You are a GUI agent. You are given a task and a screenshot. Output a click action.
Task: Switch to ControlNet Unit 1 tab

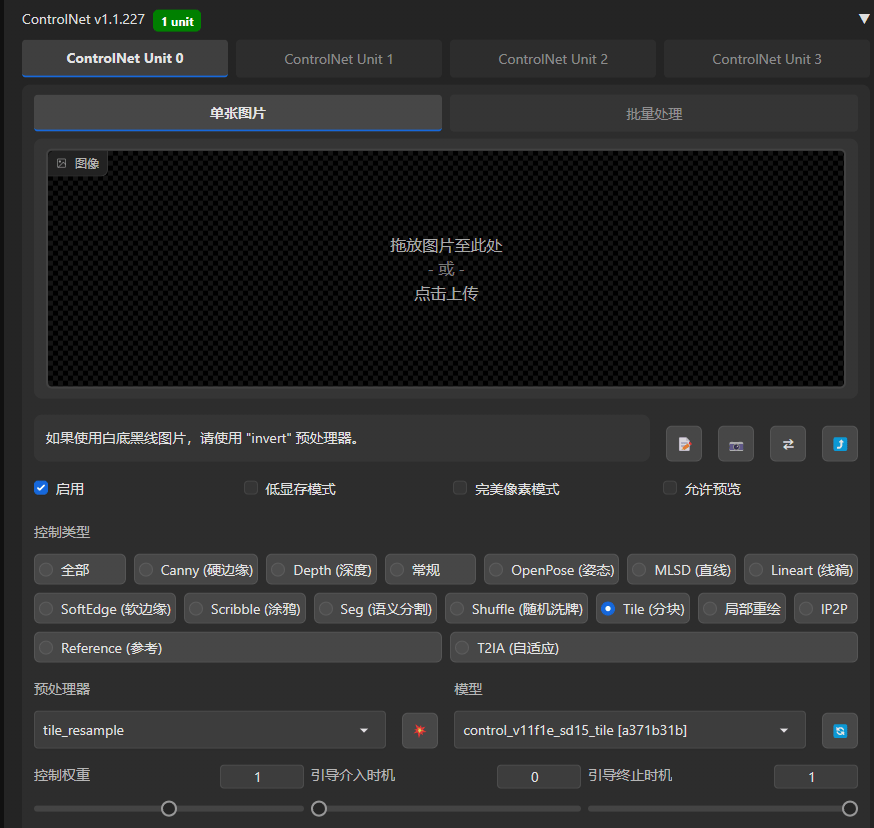tap(338, 59)
